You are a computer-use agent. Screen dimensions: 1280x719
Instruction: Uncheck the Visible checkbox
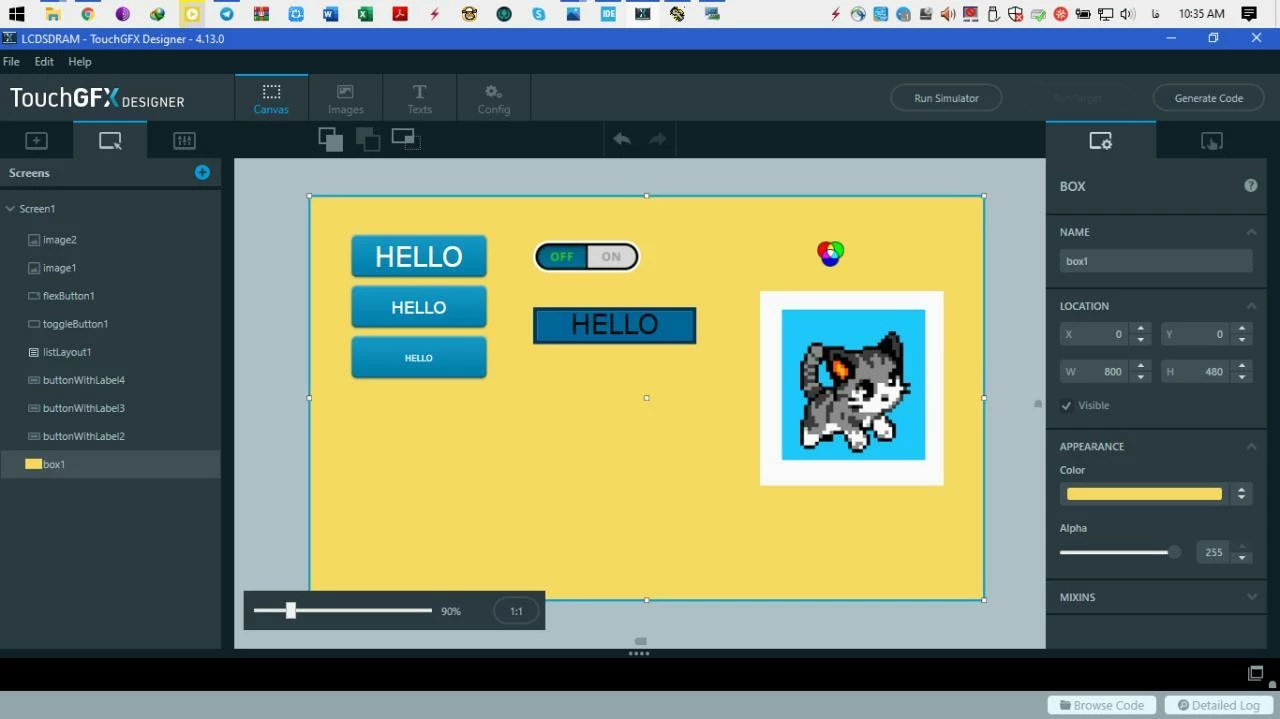click(1066, 405)
